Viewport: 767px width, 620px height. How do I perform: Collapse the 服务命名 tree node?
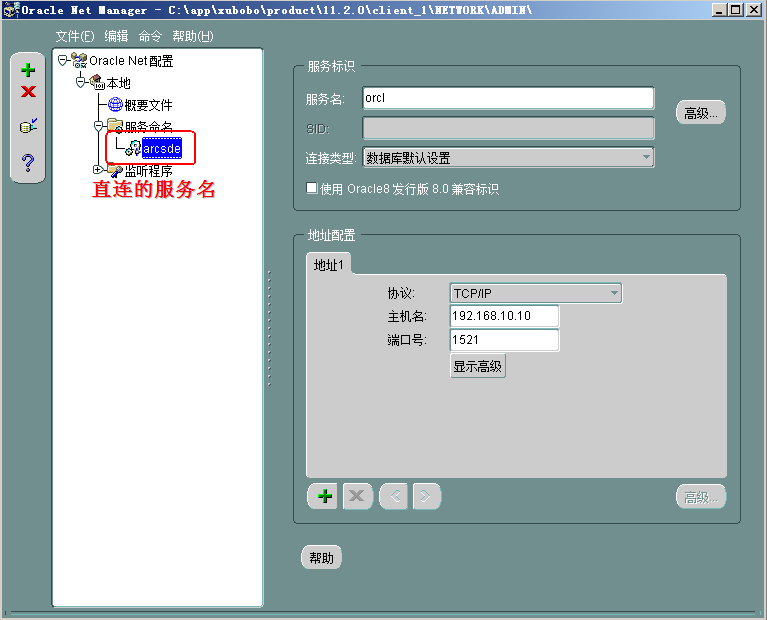(x=98, y=126)
